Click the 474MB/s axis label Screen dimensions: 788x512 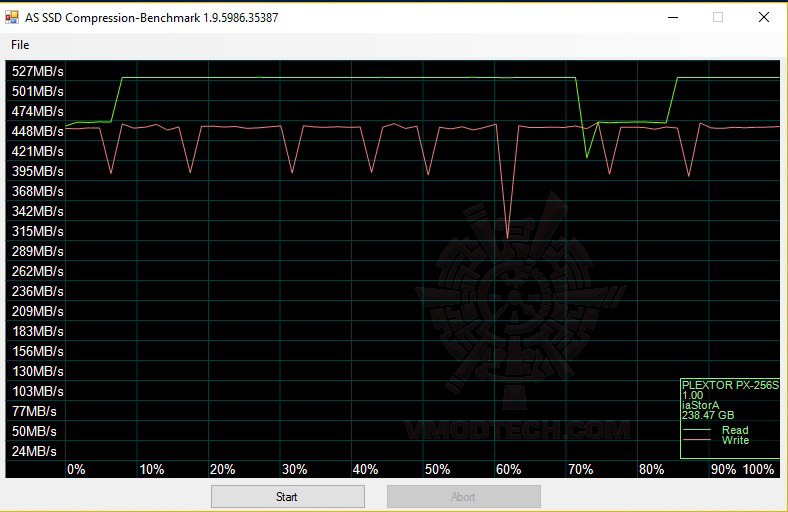coord(38,111)
